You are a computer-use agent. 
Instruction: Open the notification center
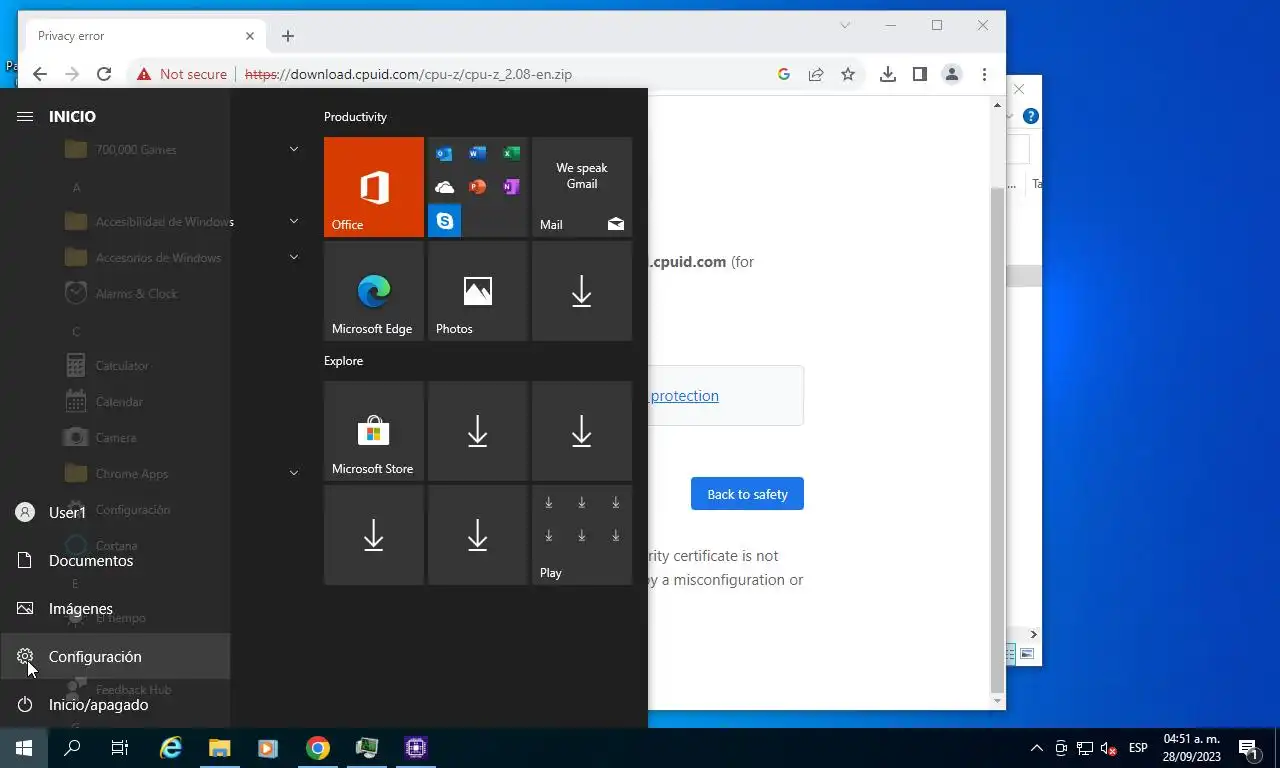click(1249, 748)
